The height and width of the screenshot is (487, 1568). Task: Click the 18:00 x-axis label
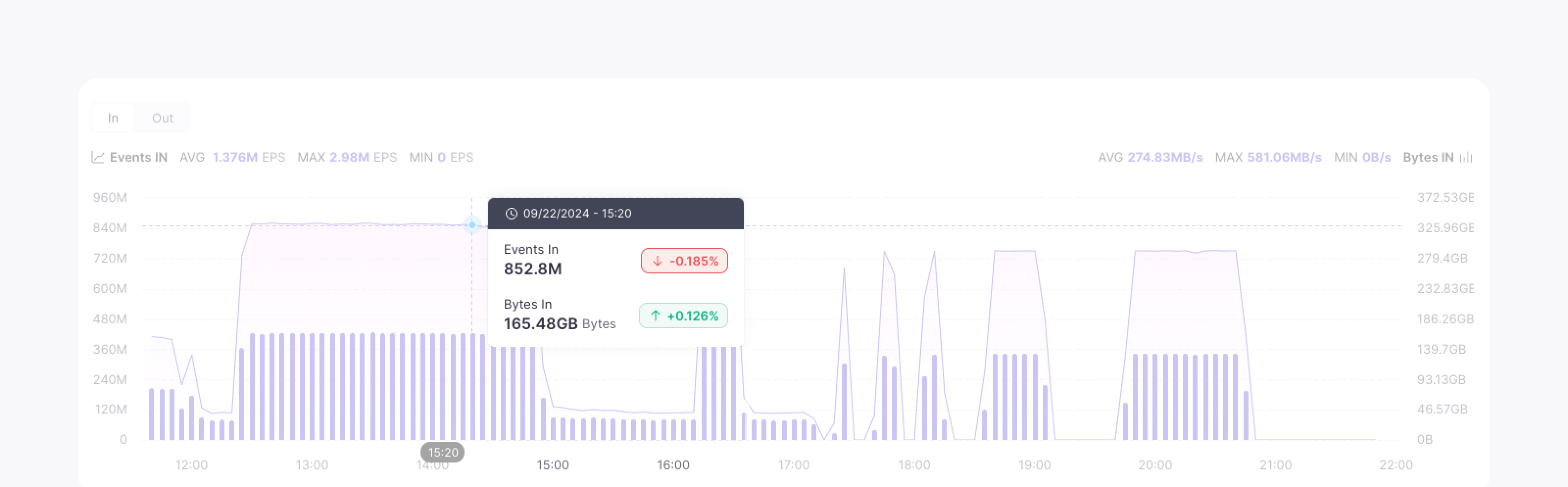[x=914, y=465]
